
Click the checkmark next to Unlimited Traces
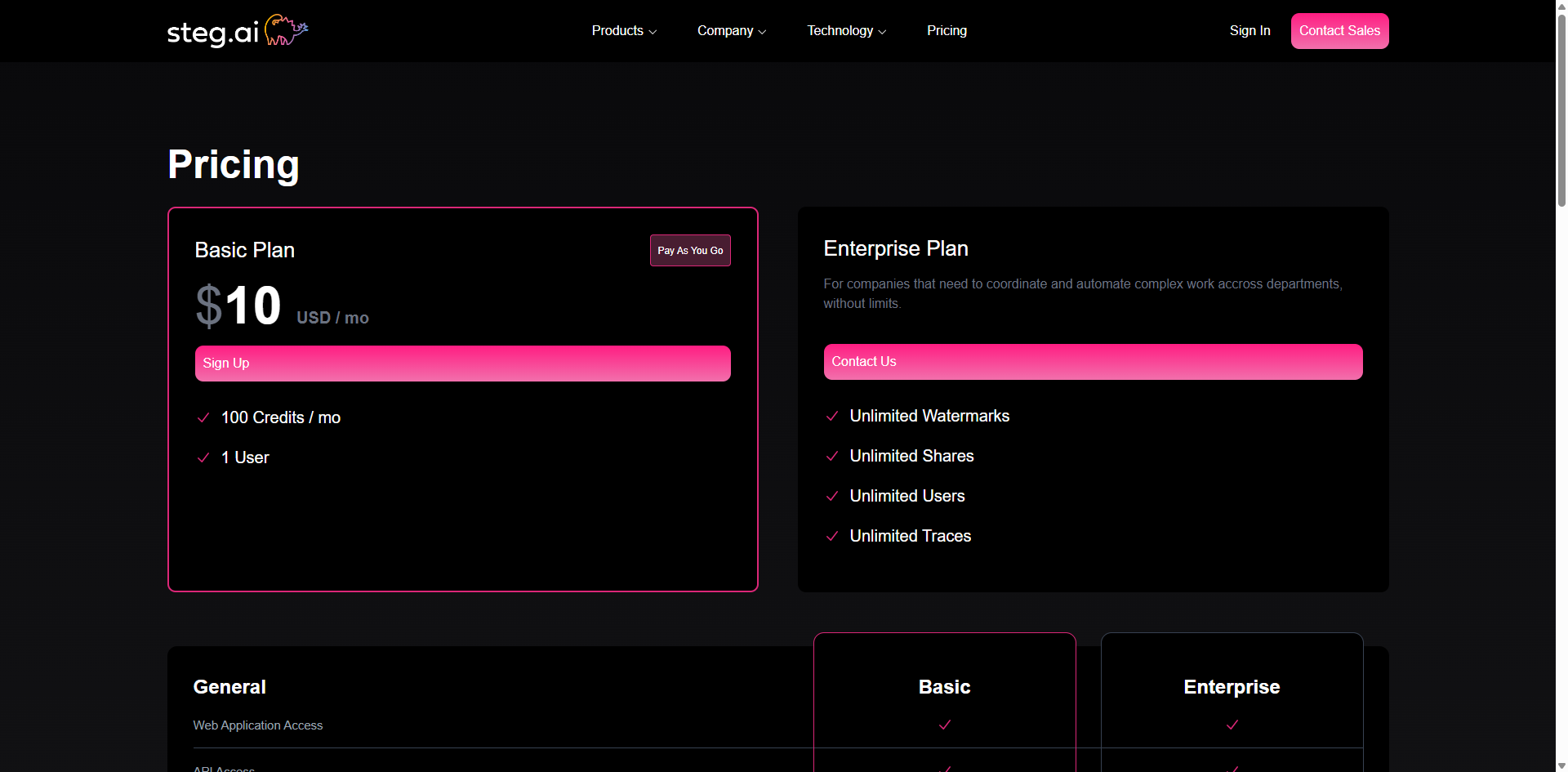coord(832,536)
